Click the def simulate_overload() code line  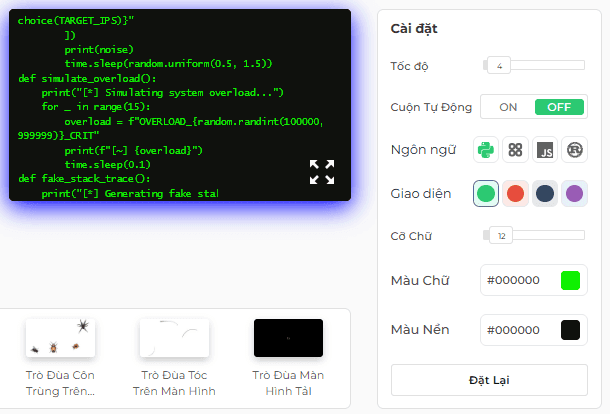[x=87, y=79]
